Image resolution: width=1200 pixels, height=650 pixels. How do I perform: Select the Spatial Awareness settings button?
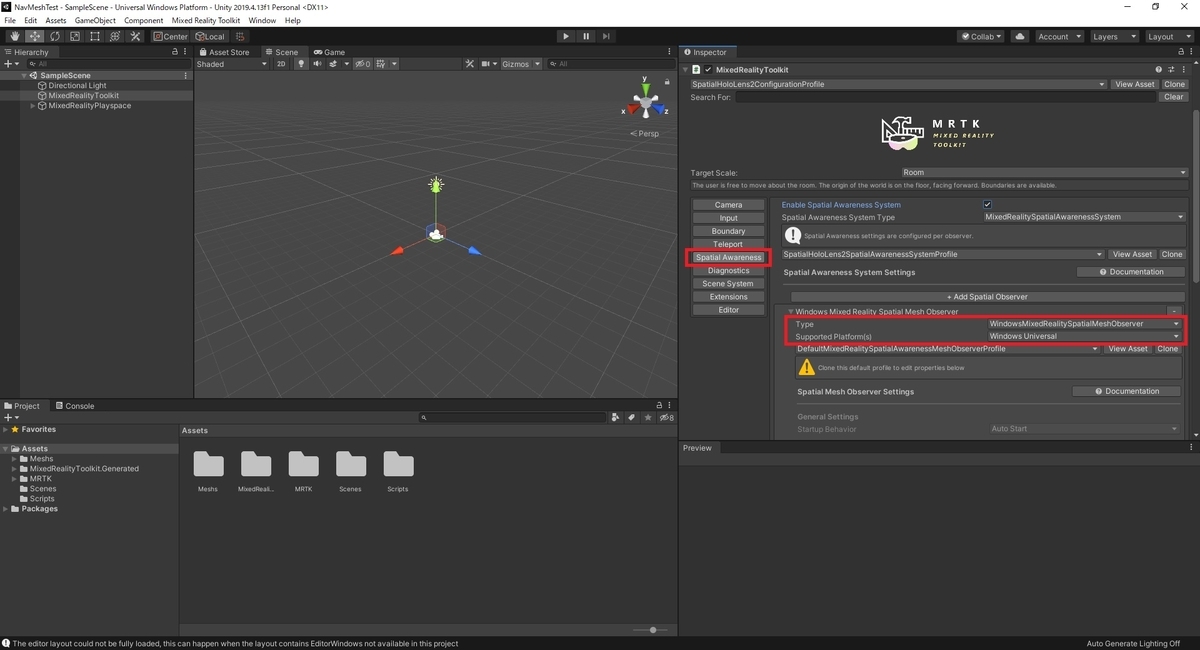click(x=729, y=257)
